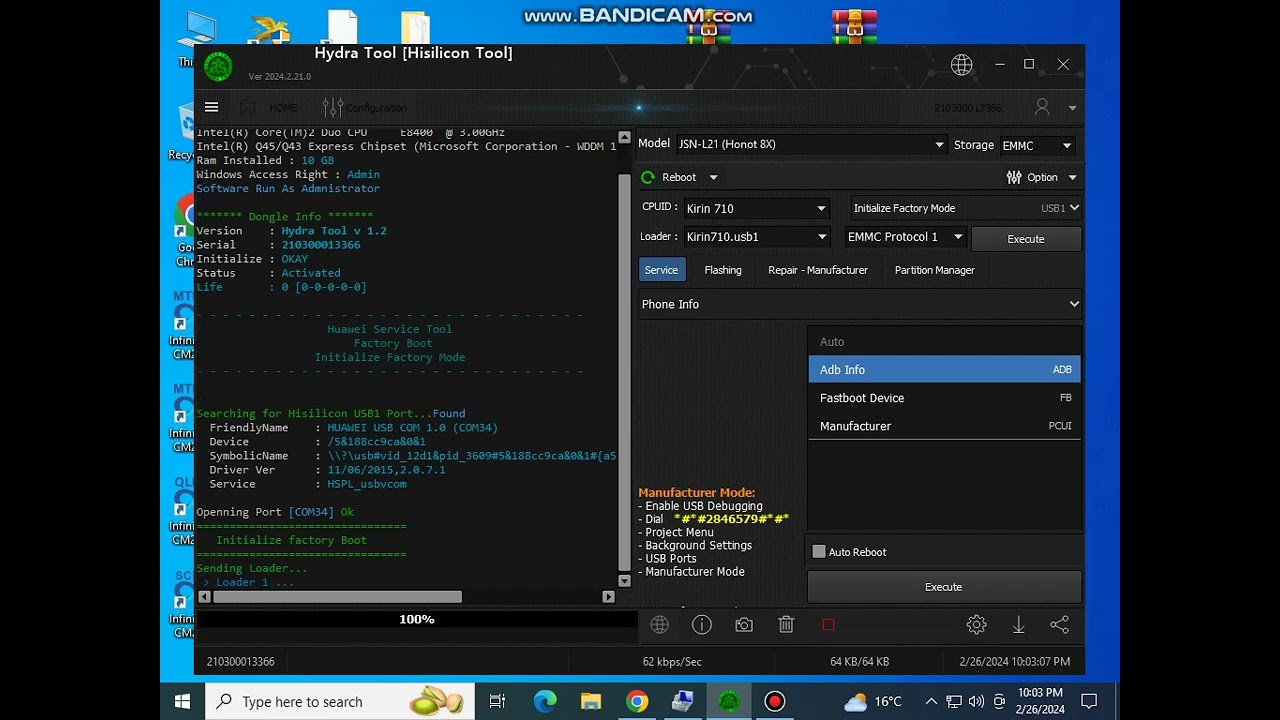Click the globe icon in the title bar
The width and height of the screenshot is (1280, 720).
point(961,65)
